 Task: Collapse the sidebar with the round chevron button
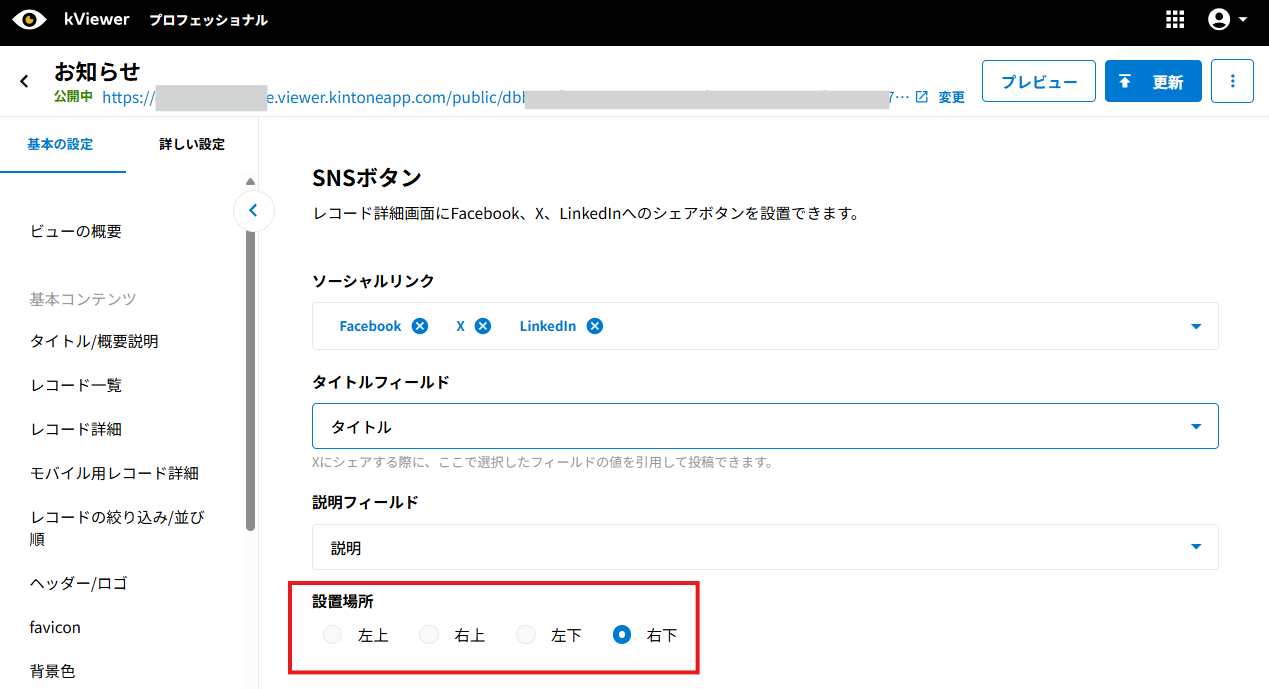(253, 210)
